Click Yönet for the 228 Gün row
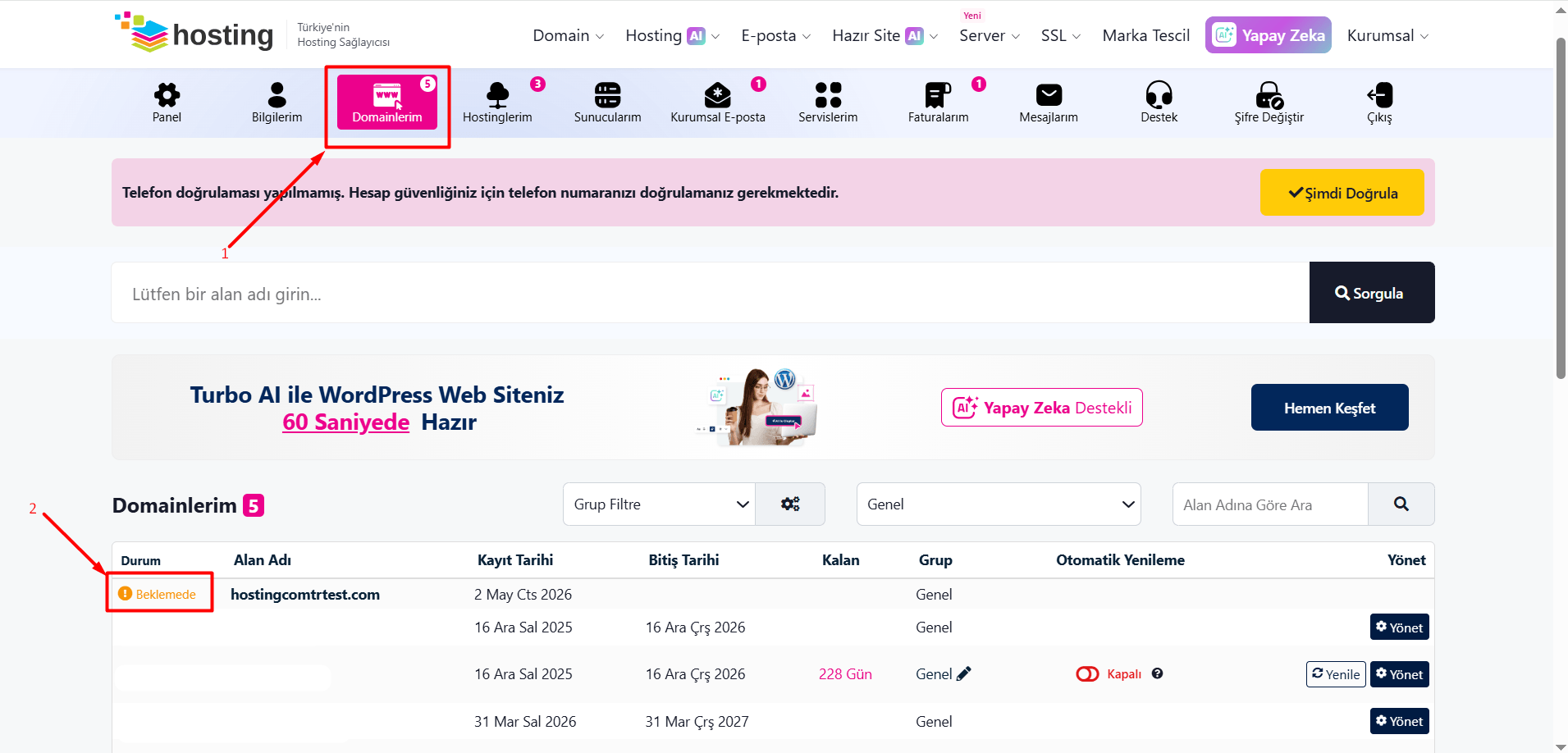The height and width of the screenshot is (753, 1568). (1399, 674)
